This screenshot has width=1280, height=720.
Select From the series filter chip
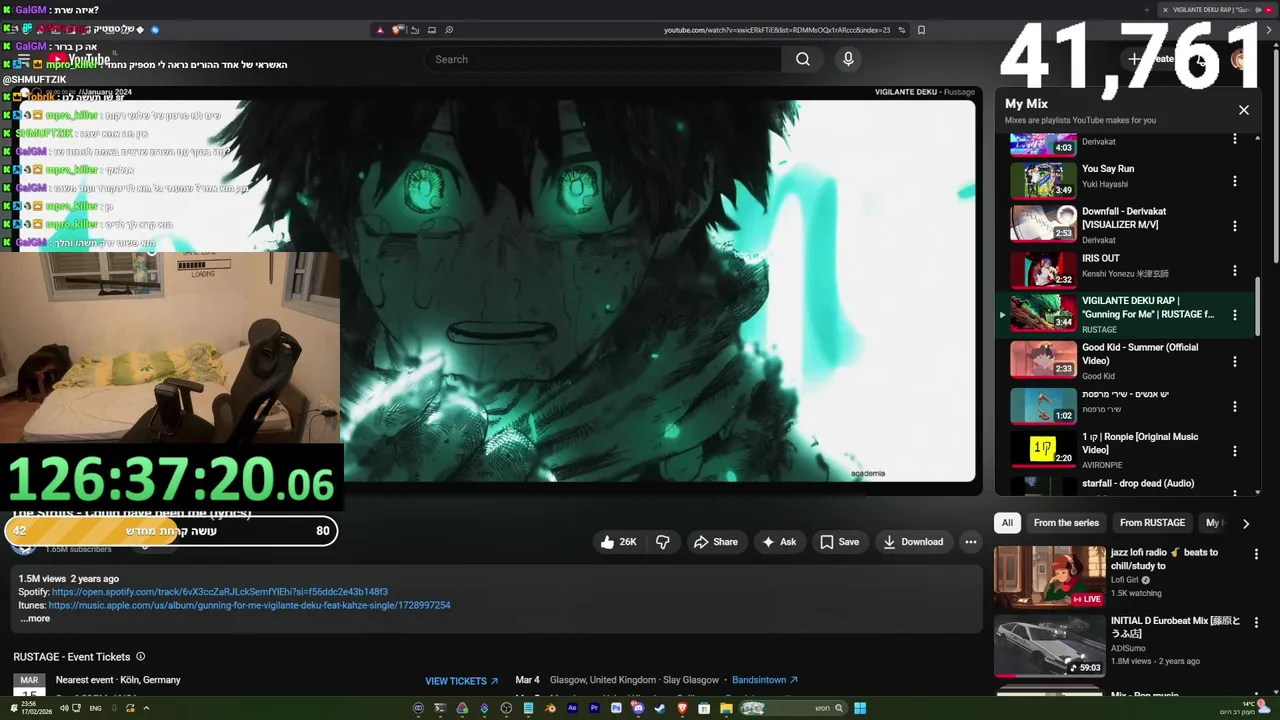(1066, 523)
